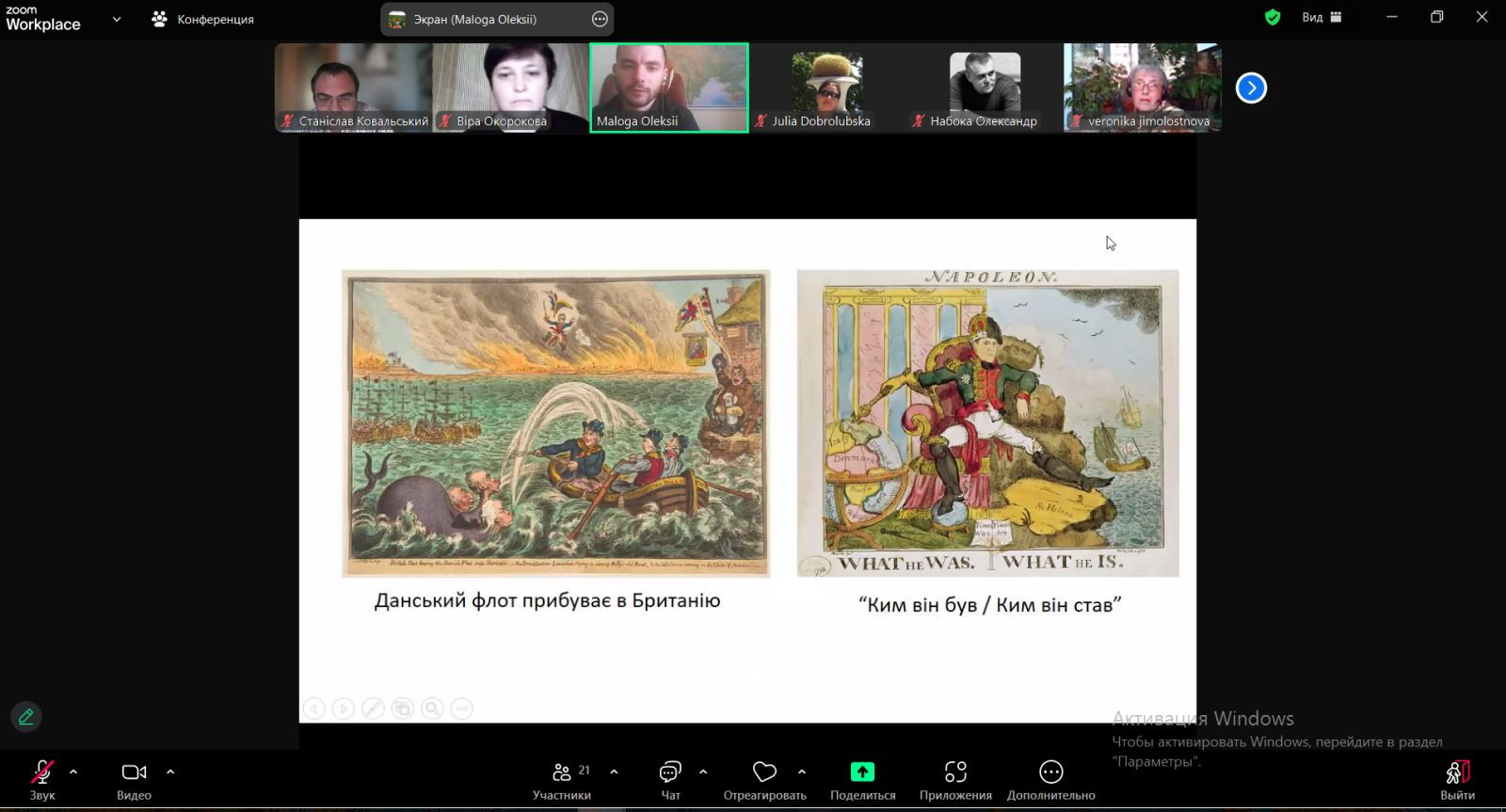This screenshot has width=1506, height=812.
Task: Expand the options arrow beside Чат
Action: [703, 772]
